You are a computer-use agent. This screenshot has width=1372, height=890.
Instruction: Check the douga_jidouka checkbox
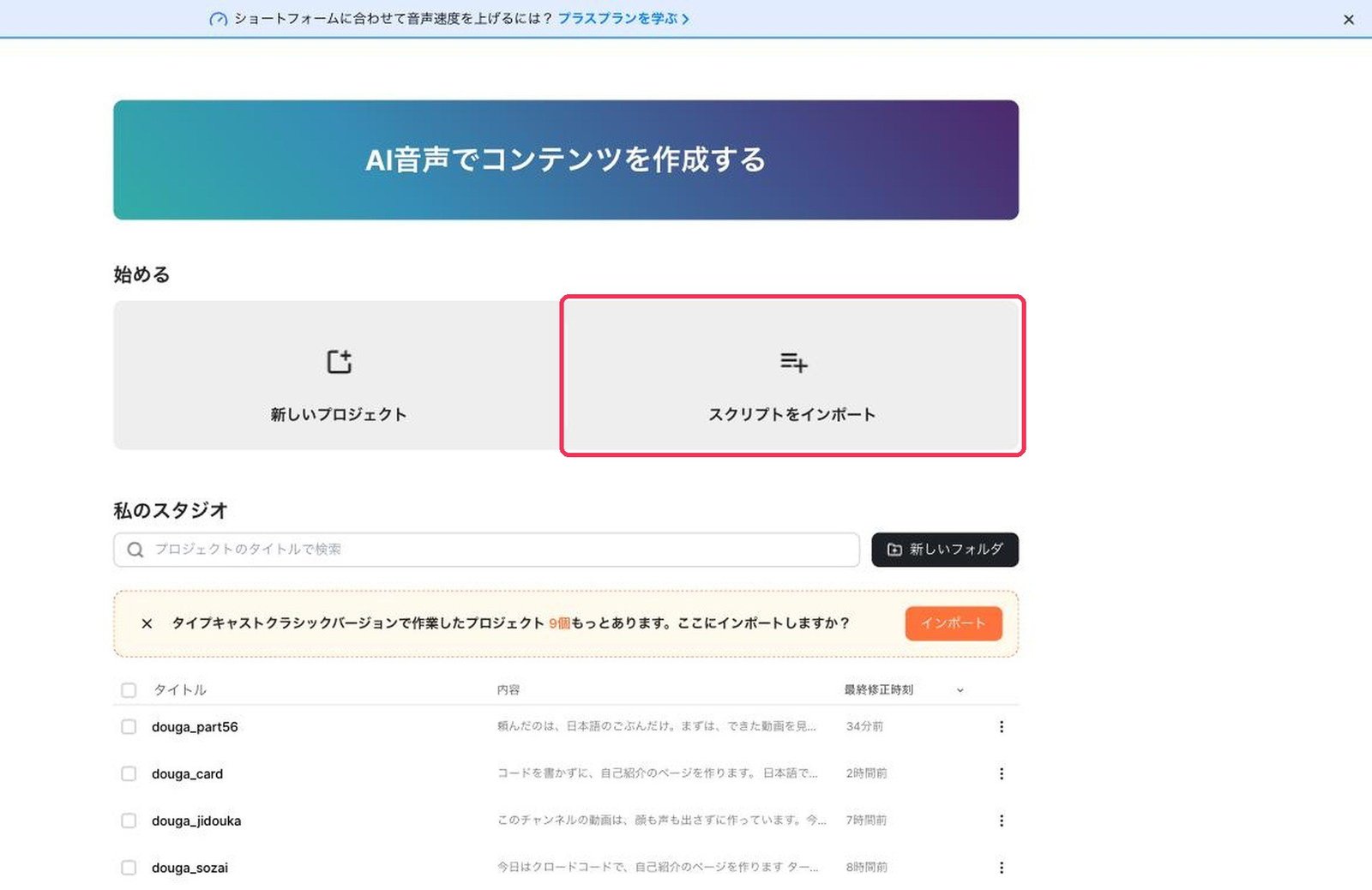(129, 821)
